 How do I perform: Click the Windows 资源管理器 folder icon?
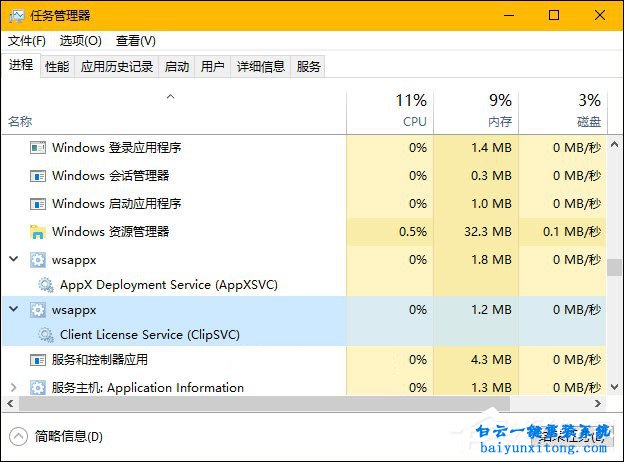[38, 232]
